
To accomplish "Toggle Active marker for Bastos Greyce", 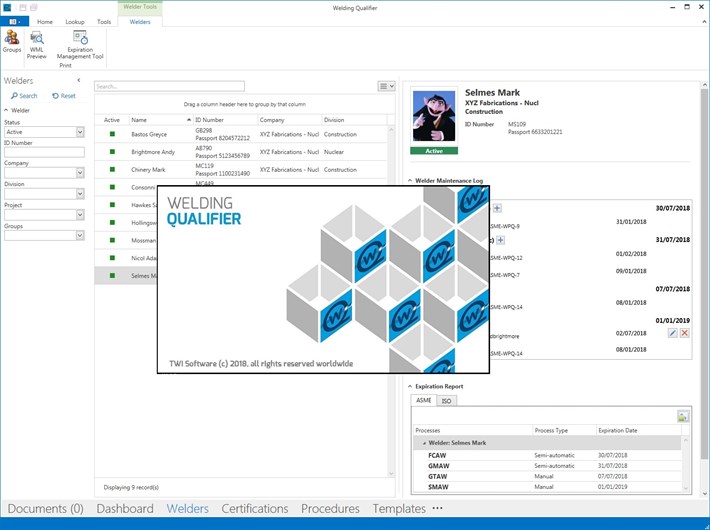I will click(x=112, y=134).
